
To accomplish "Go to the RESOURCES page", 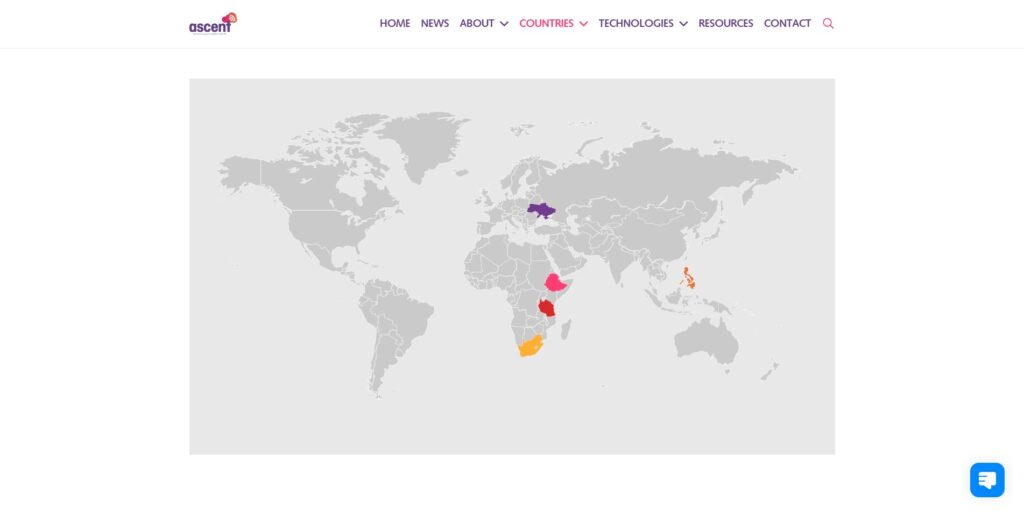I will (726, 23).
